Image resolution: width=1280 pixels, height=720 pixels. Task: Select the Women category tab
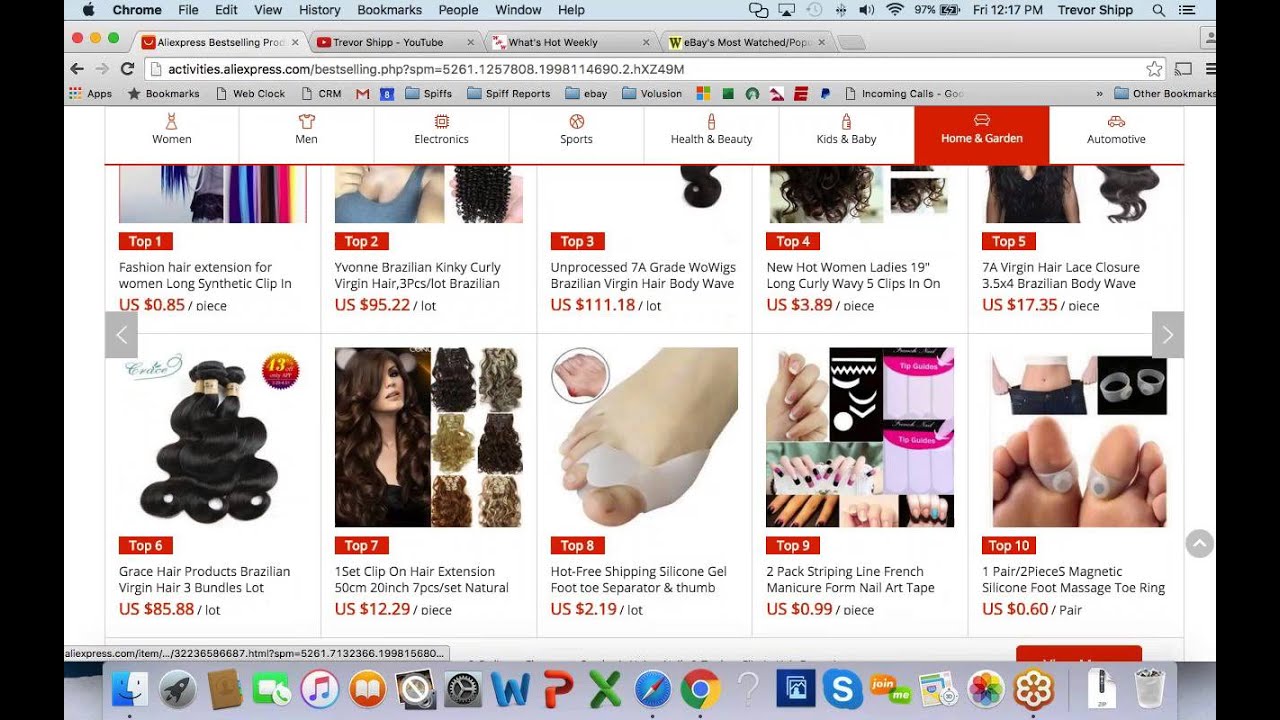pos(172,134)
